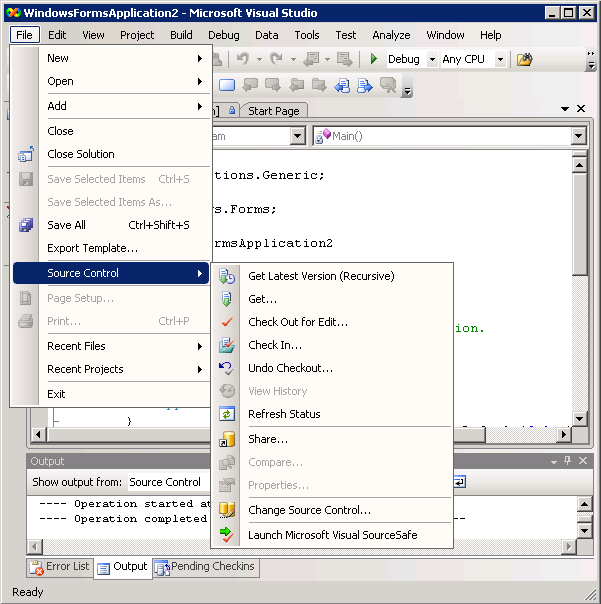
Task: Toggle auto-hide pin on Output panel
Action: 567,461
